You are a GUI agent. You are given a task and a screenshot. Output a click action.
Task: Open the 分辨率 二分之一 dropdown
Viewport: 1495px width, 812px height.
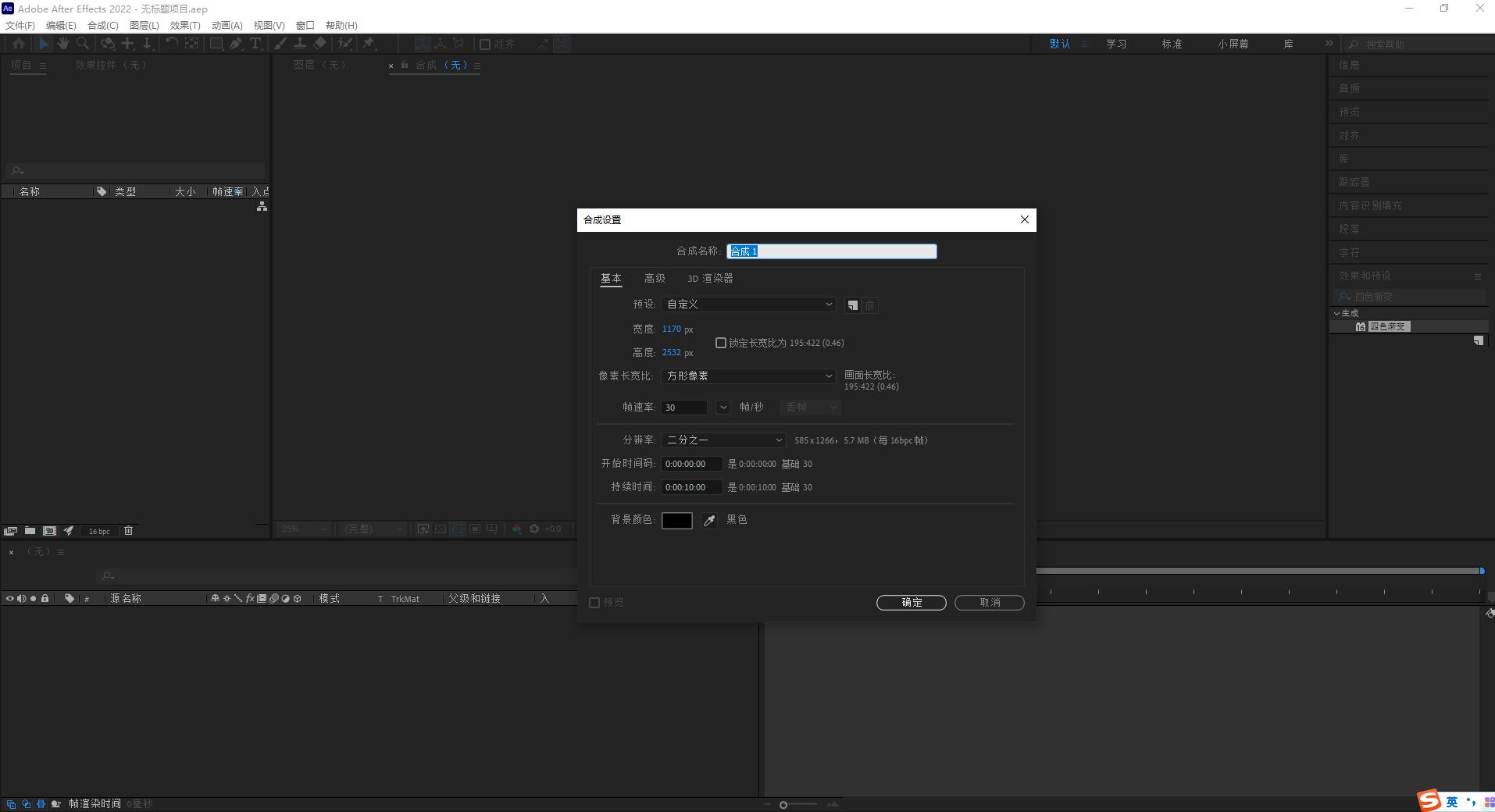coord(723,440)
